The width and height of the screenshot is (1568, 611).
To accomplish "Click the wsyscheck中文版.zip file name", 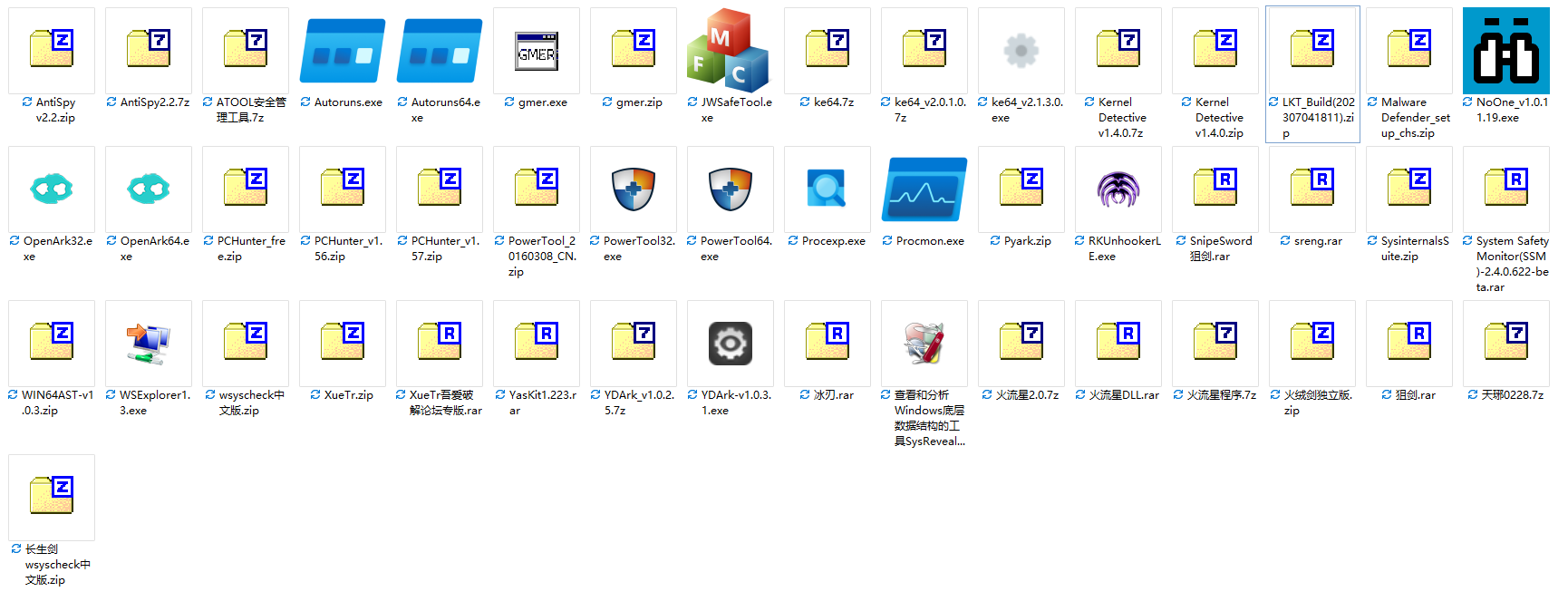I will 251,402.
